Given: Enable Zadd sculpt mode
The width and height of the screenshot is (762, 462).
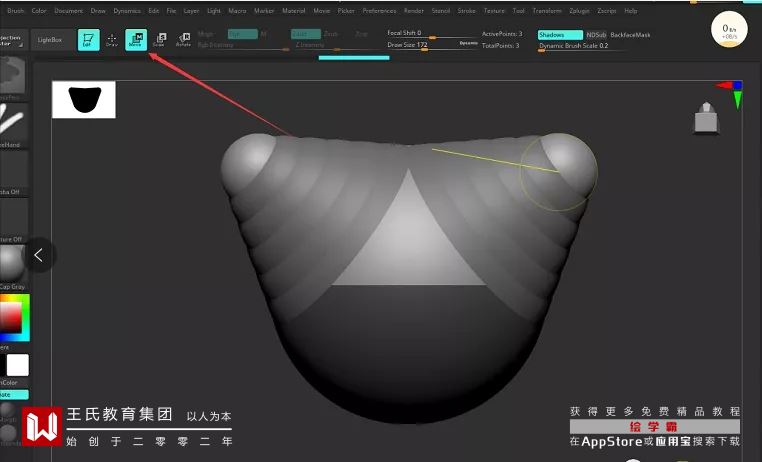Looking at the screenshot, I should 306,34.
